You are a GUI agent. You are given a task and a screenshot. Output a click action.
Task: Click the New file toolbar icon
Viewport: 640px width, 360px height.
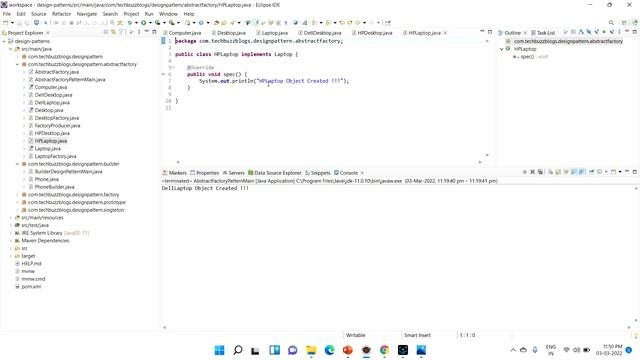click(6, 22)
